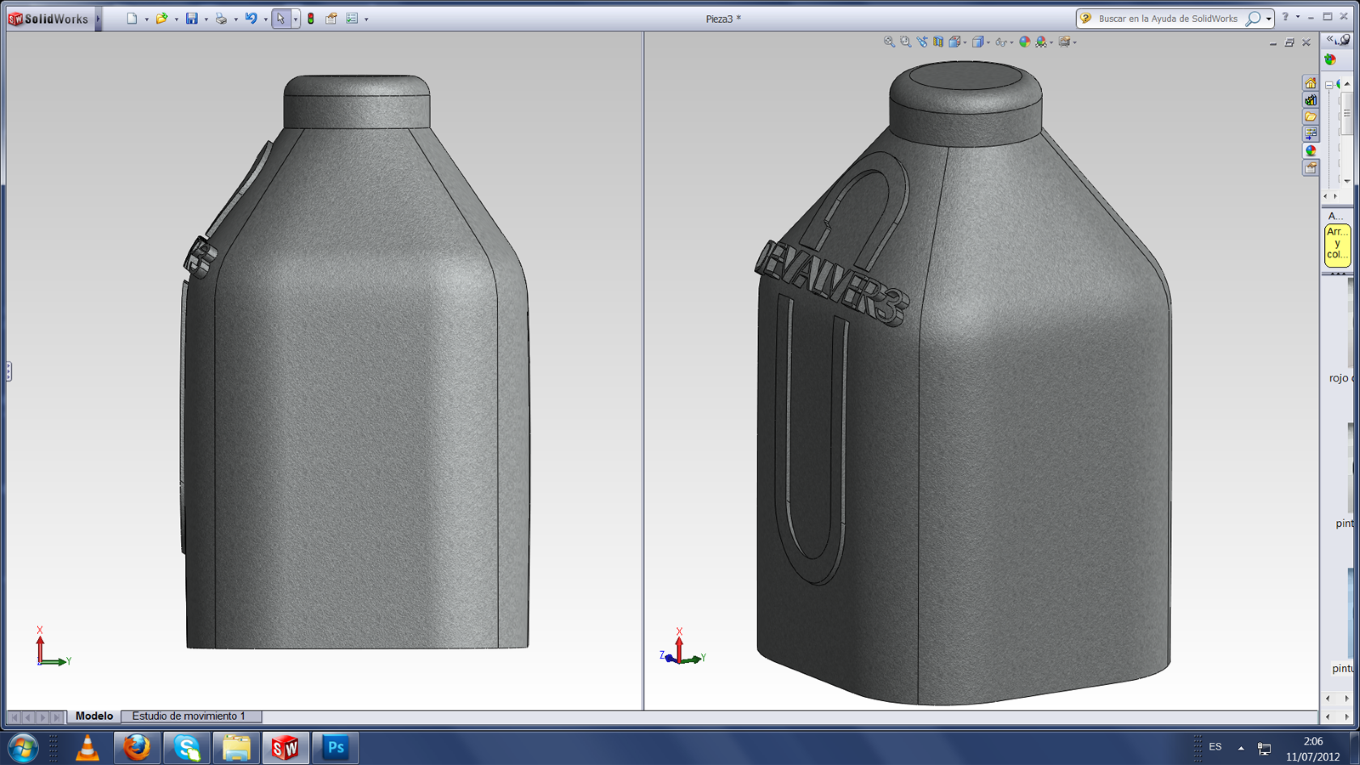This screenshot has height=765, width=1360.
Task: Click Zoom to Area in view toolbar
Action: [x=905, y=42]
